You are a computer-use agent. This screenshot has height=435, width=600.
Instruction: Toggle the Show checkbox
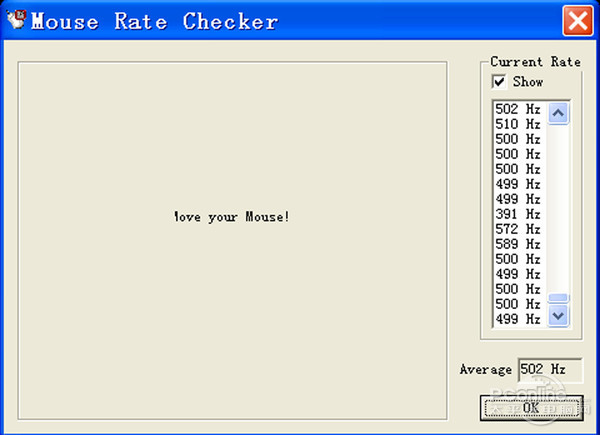pos(499,82)
